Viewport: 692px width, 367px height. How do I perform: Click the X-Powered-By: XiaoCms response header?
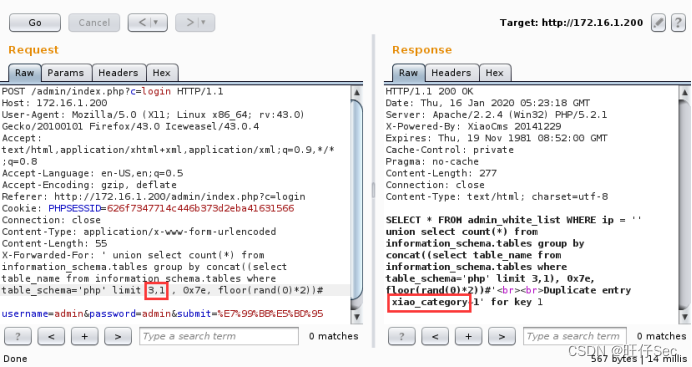click(473, 126)
